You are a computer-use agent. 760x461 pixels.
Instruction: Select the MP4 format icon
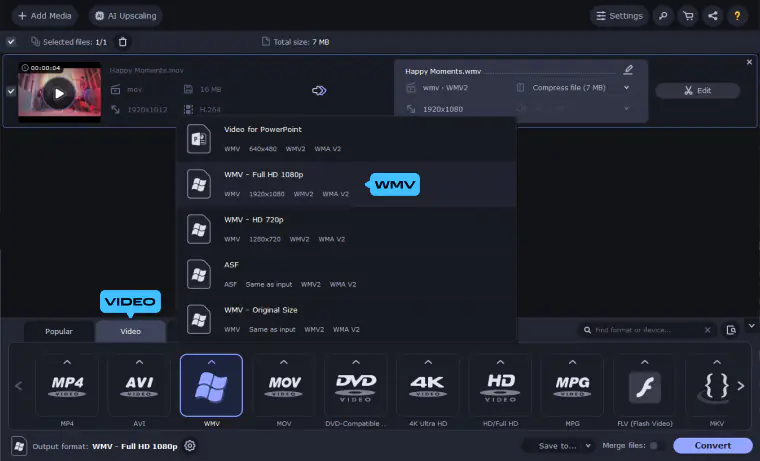tap(67, 386)
